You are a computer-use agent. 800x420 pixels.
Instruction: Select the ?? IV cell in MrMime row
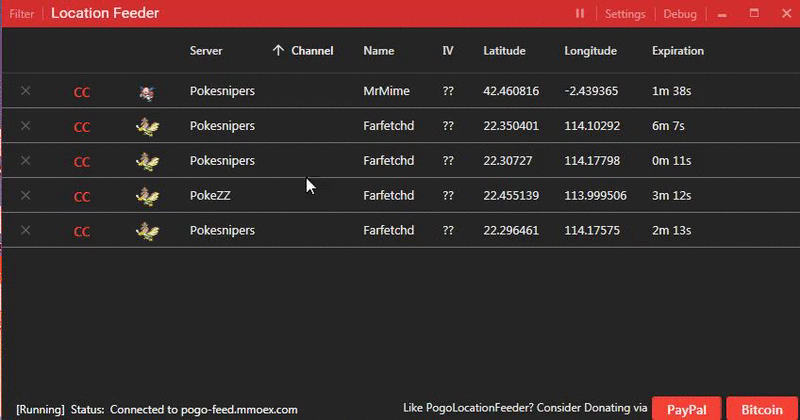[448, 91]
